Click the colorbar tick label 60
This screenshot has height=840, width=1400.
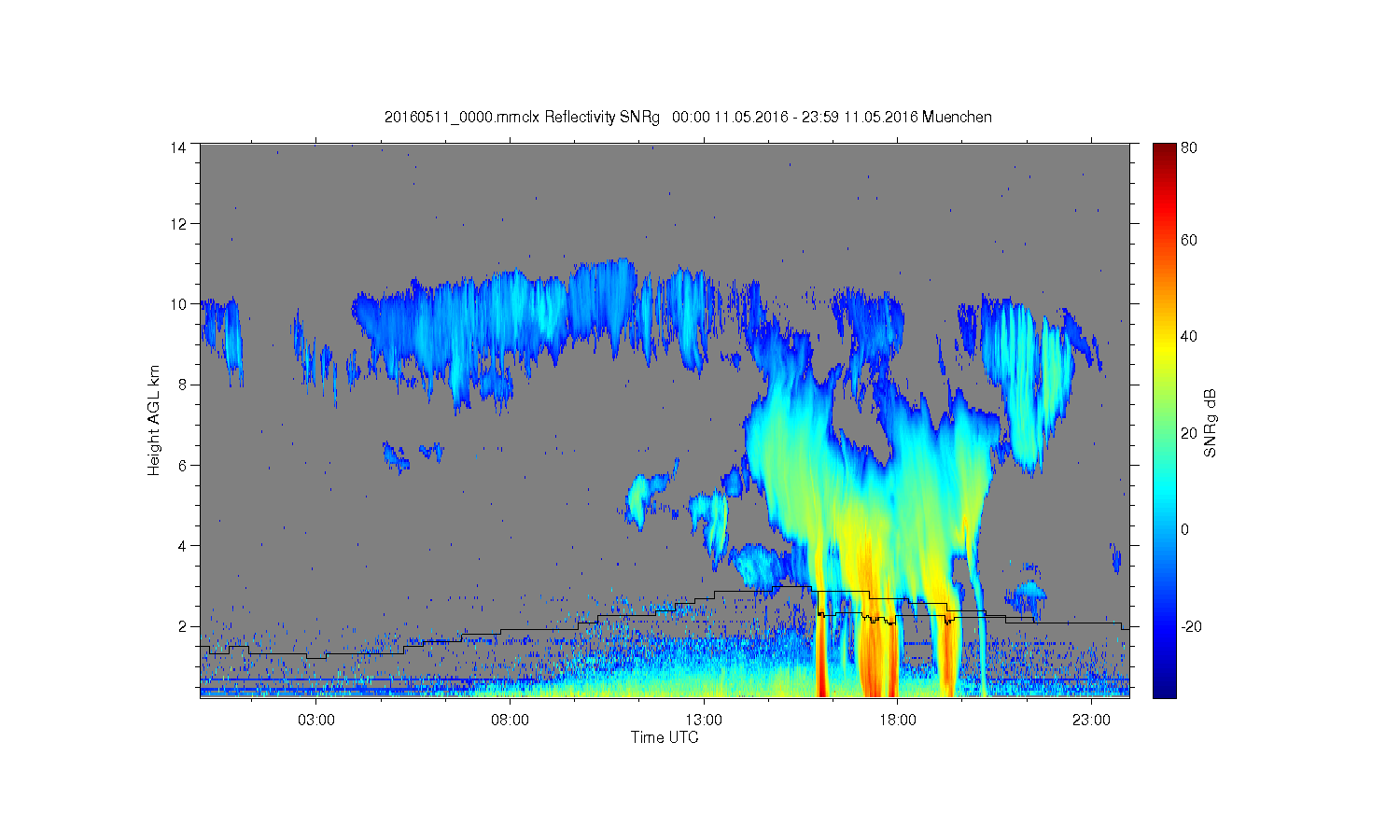pos(1189,241)
